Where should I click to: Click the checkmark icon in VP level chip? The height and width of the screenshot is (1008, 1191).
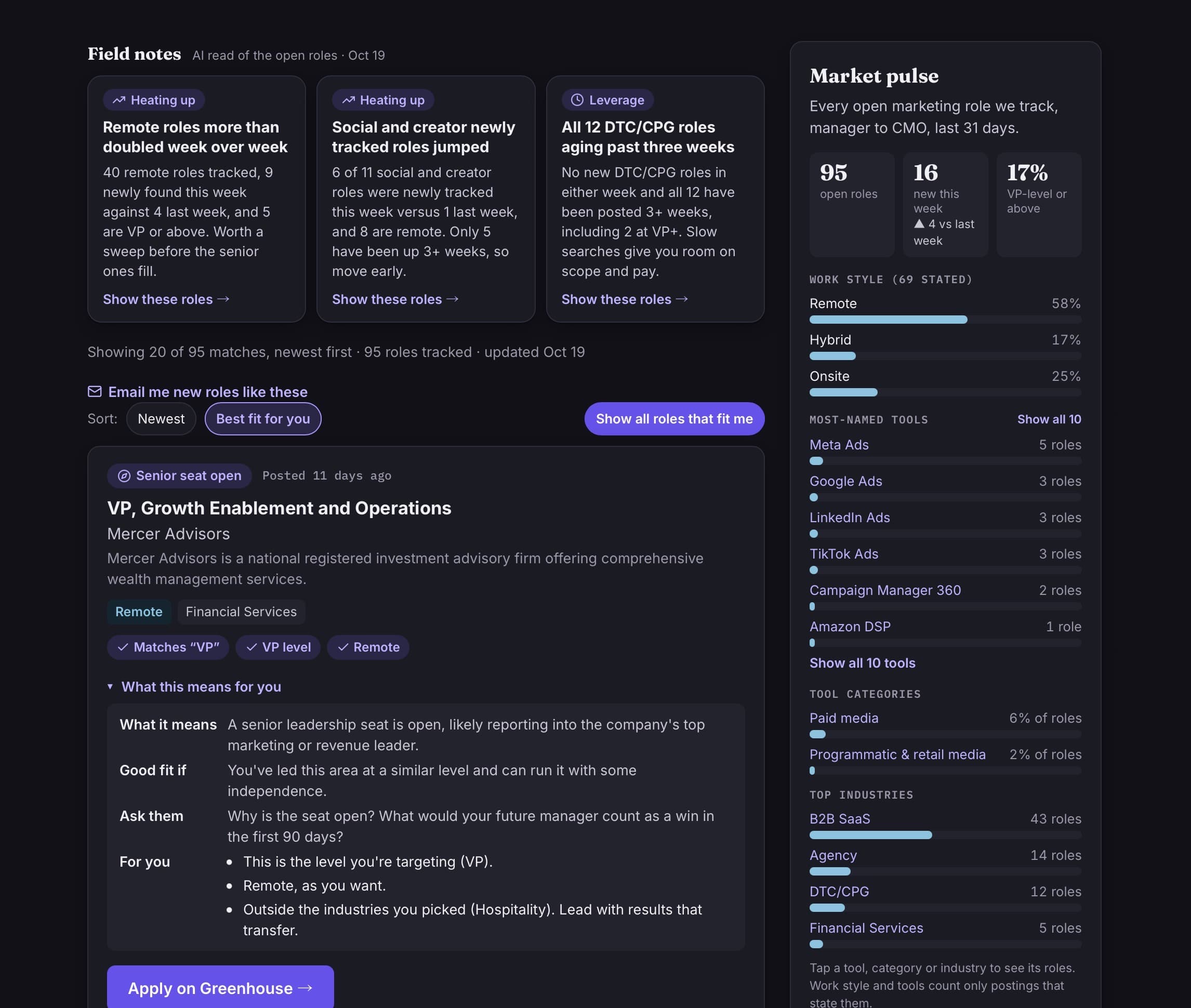point(252,647)
